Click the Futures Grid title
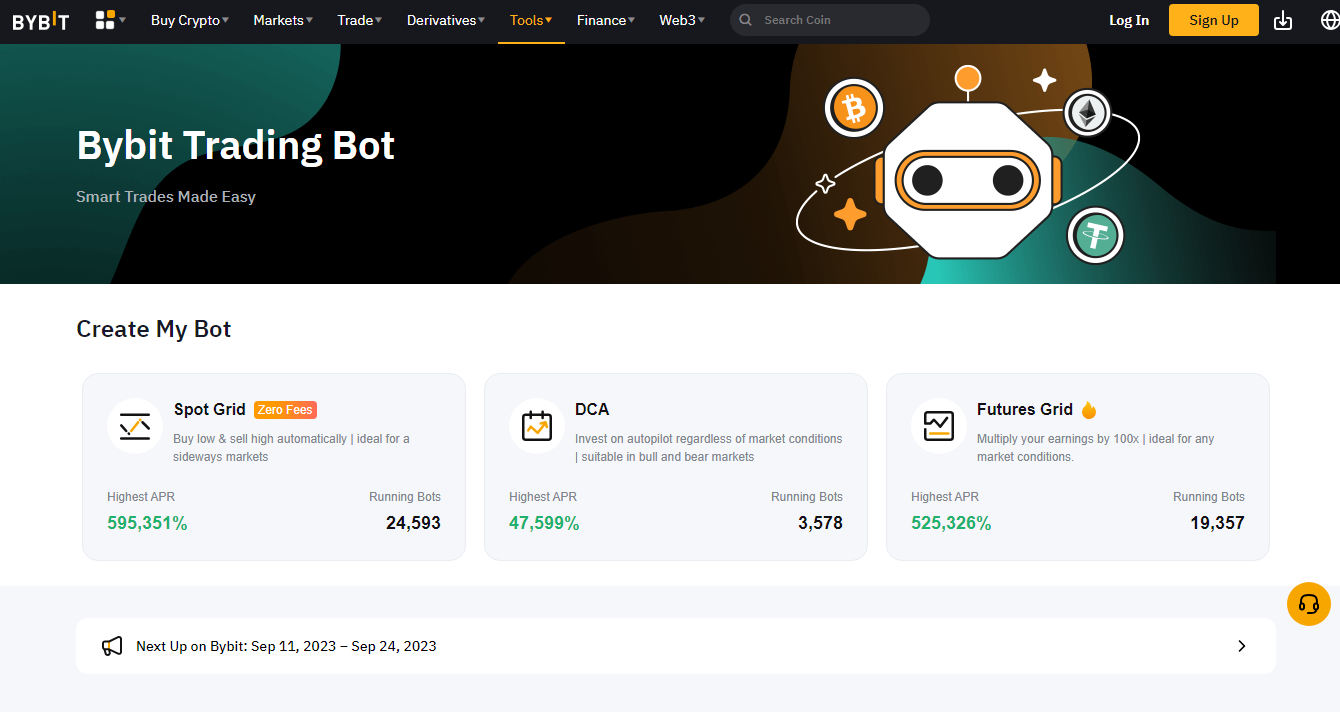1340x712 pixels. pos(1025,409)
